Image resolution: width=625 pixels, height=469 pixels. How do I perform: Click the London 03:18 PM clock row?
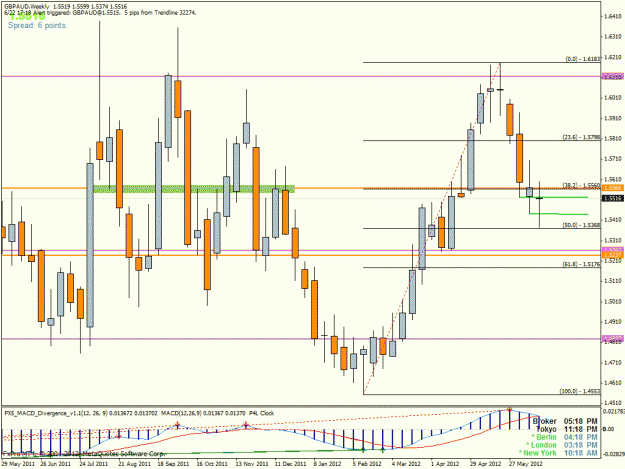(562, 445)
